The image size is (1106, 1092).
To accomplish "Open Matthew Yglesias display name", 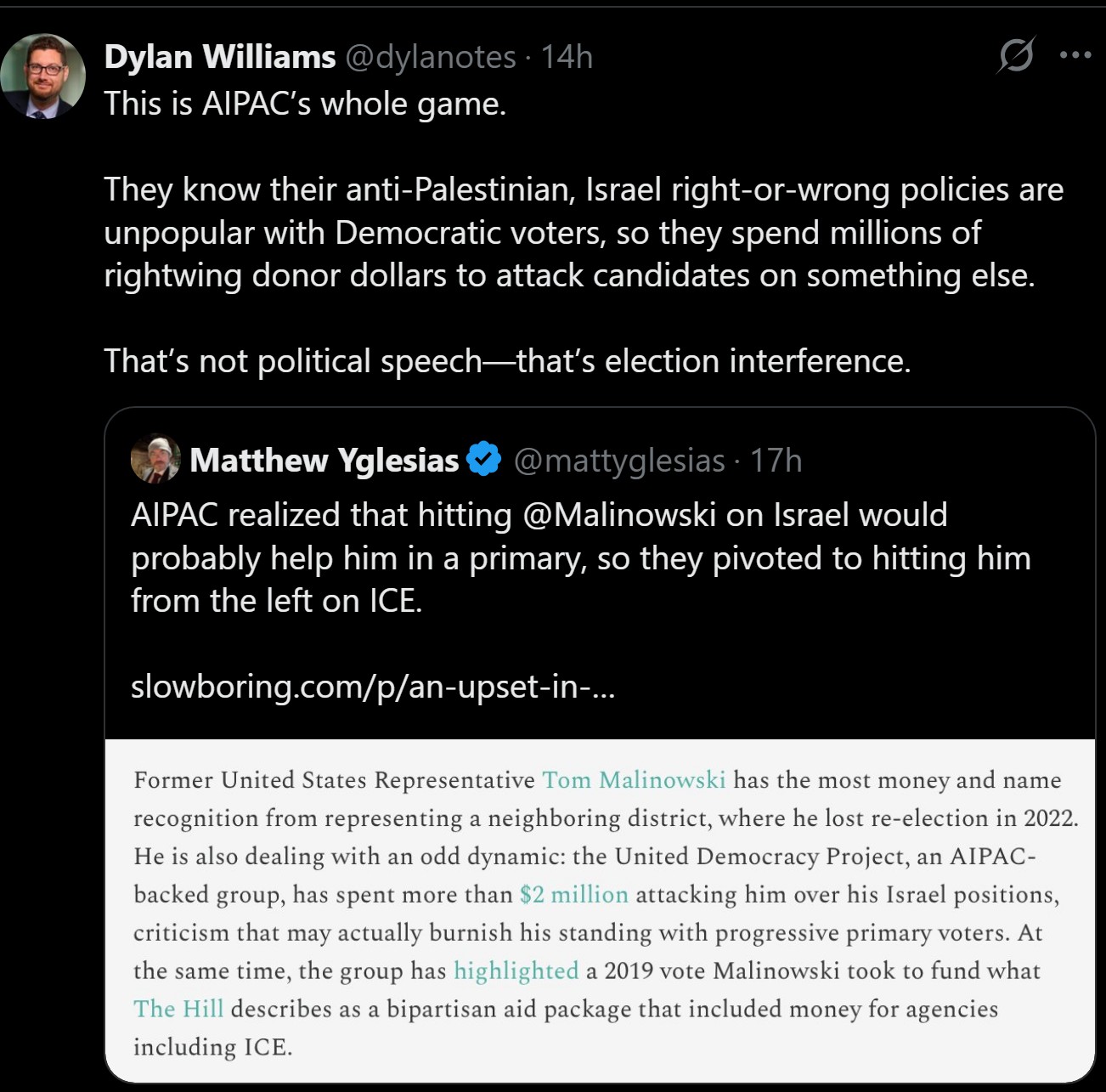I will [324, 460].
